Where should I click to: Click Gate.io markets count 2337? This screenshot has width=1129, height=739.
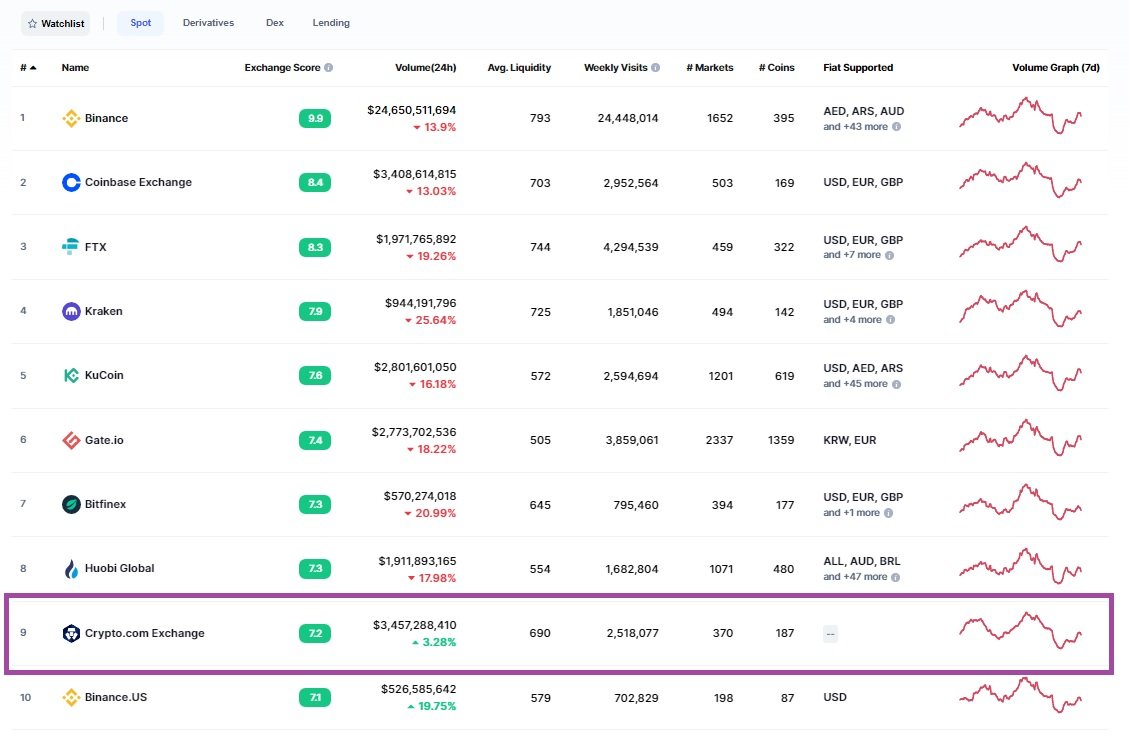click(x=719, y=440)
